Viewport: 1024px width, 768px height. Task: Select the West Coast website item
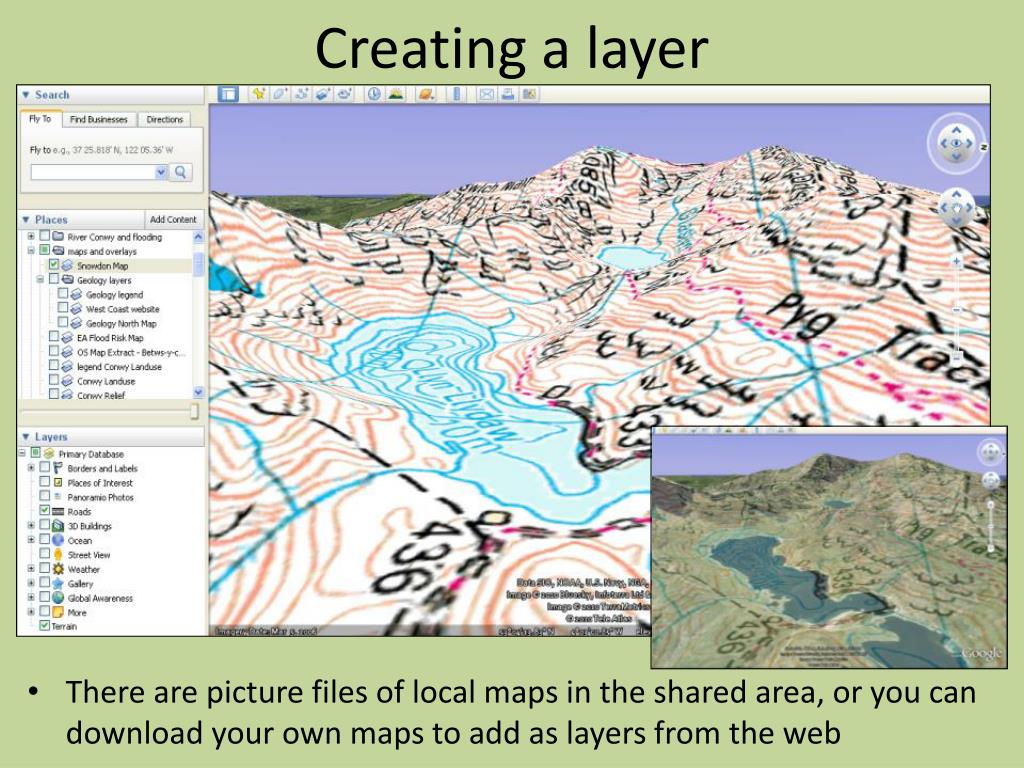point(123,309)
